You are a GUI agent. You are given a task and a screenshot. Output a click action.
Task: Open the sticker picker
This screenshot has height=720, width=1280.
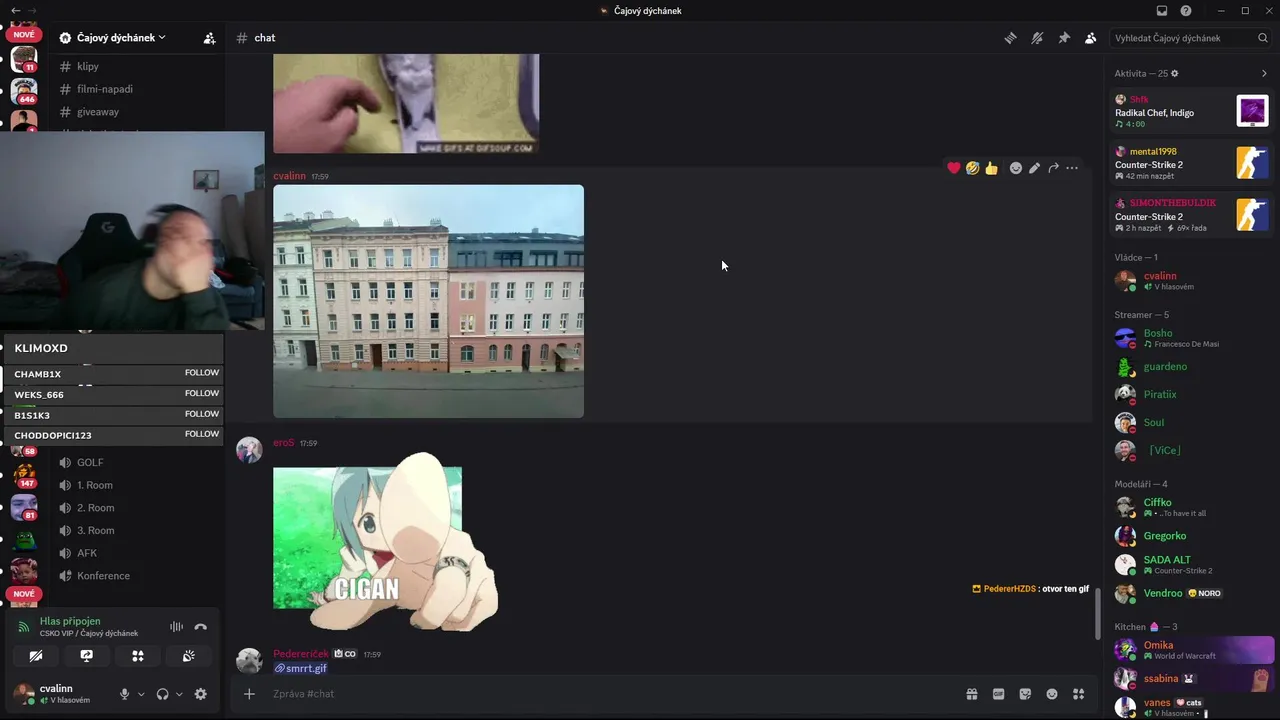click(1025, 694)
